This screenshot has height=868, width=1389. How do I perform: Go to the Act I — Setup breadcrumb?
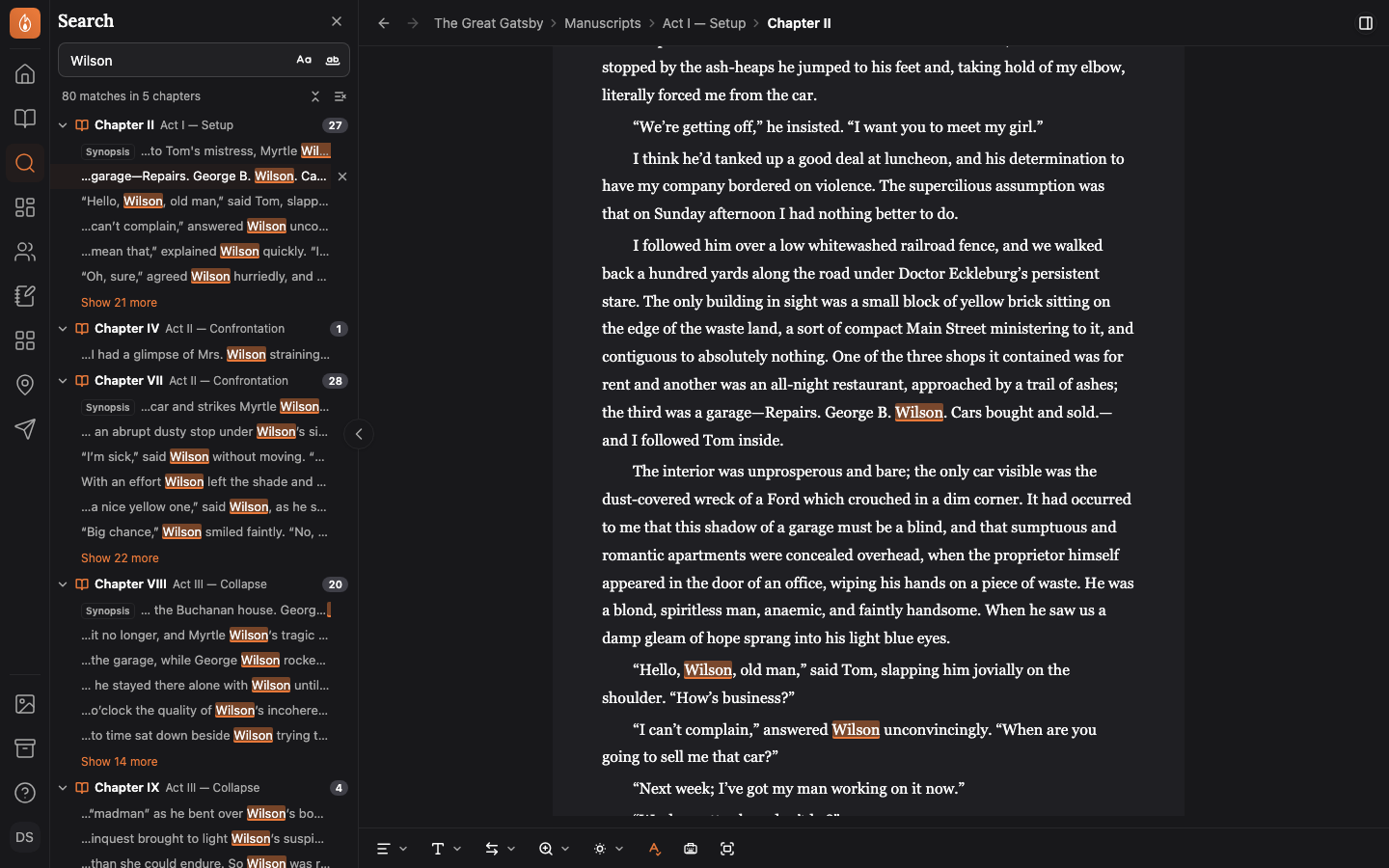tap(704, 23)
